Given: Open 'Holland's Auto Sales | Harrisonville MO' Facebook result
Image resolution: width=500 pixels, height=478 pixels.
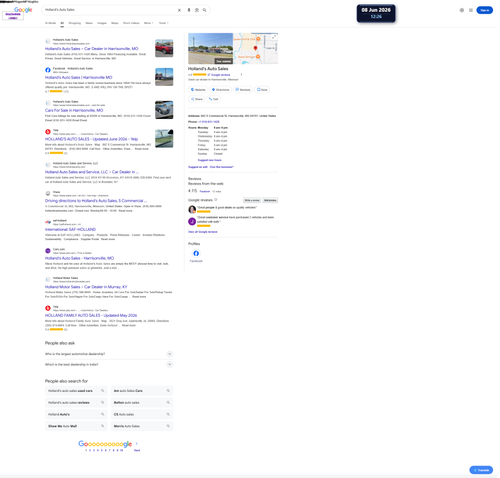Looking at the screenshot, I should 78,77.
